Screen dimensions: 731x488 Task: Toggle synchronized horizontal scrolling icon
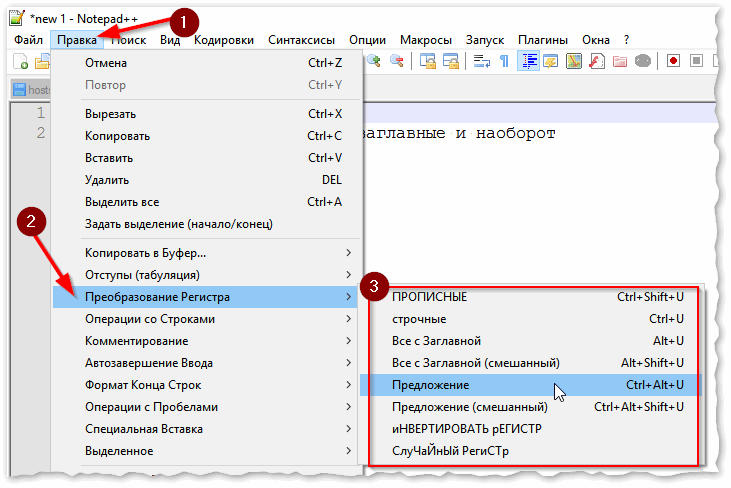(x=451, y=61)
